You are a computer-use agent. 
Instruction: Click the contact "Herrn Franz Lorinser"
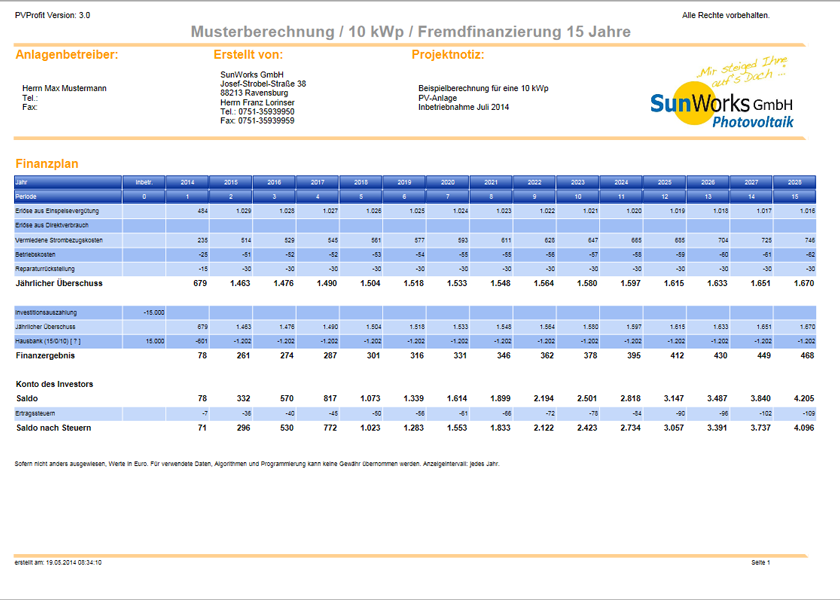coord(257,102)
